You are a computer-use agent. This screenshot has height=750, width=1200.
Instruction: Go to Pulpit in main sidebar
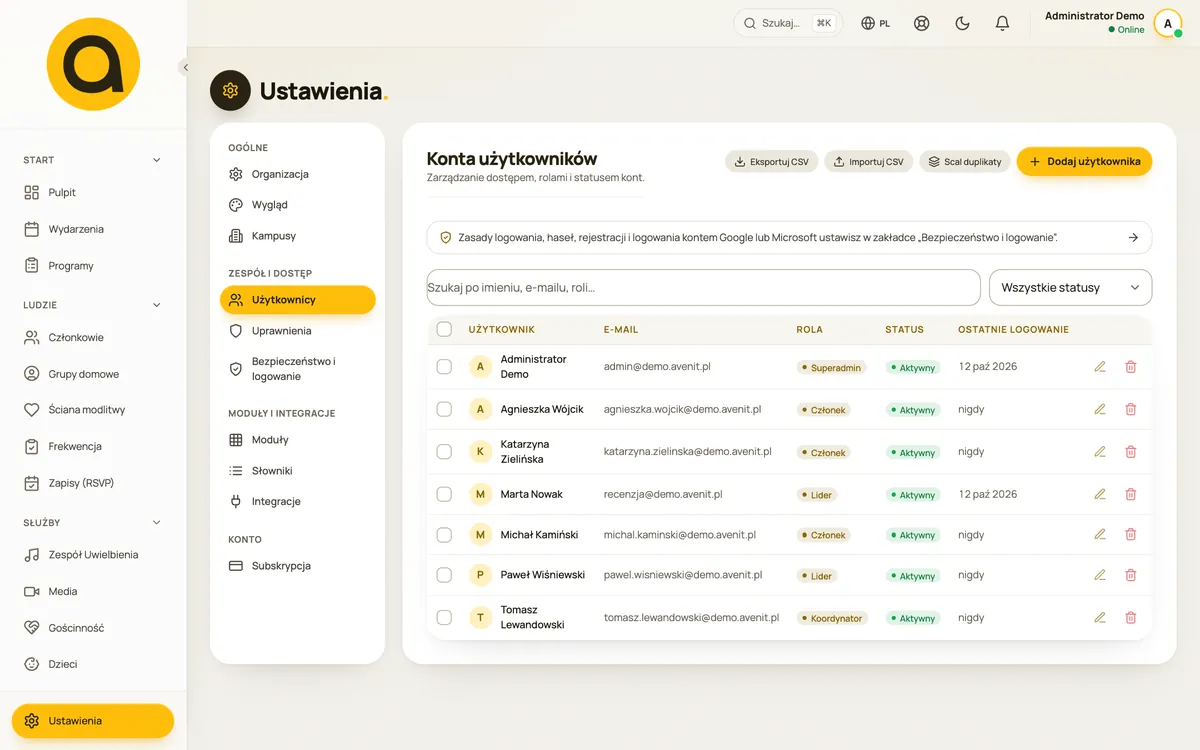click(93, 193)
